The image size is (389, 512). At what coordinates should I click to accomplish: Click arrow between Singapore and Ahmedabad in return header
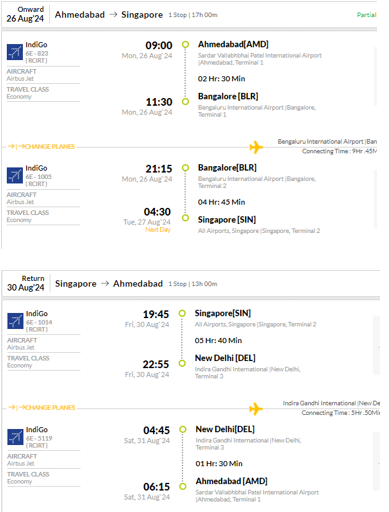pos(105,284)
